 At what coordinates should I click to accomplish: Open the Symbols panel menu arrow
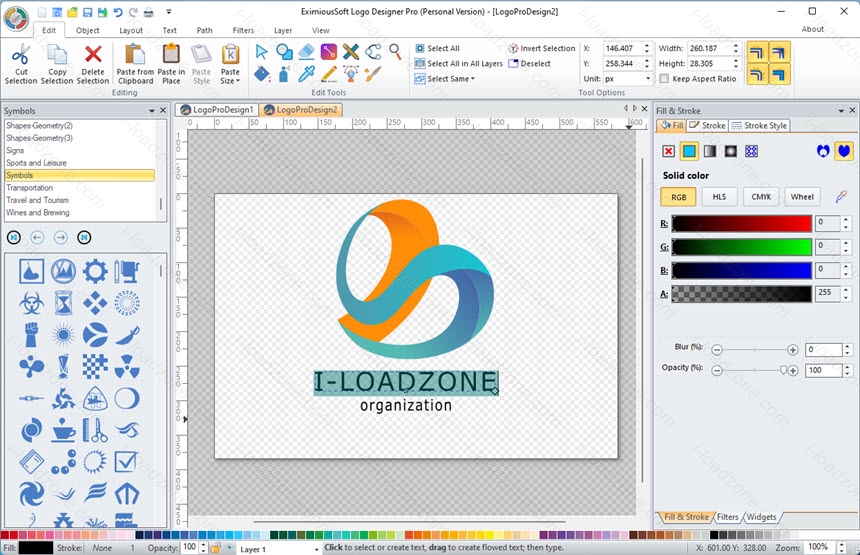click(152, 111)
